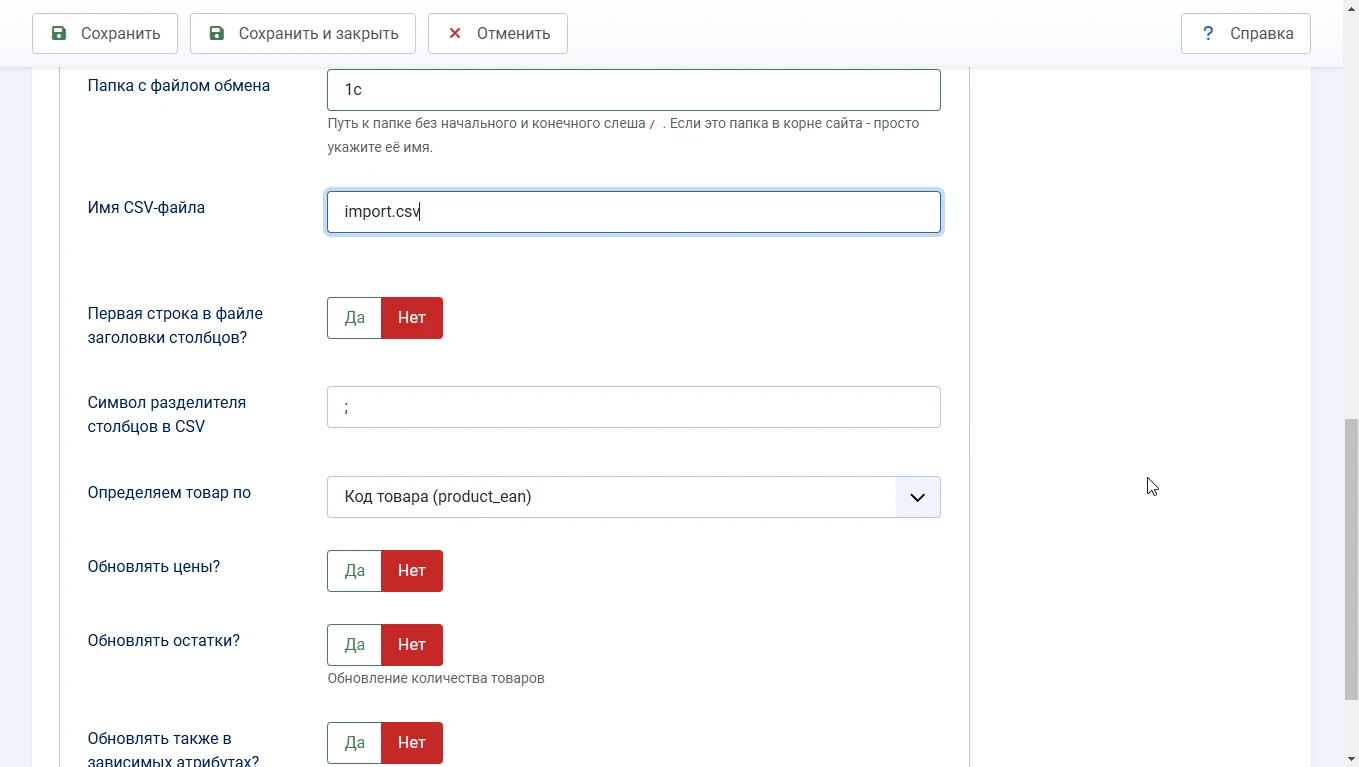Screen dimensions: 1359x767
Task: Click the 'Символ разделителя столбцов в CSV' input
Action: 633,407
